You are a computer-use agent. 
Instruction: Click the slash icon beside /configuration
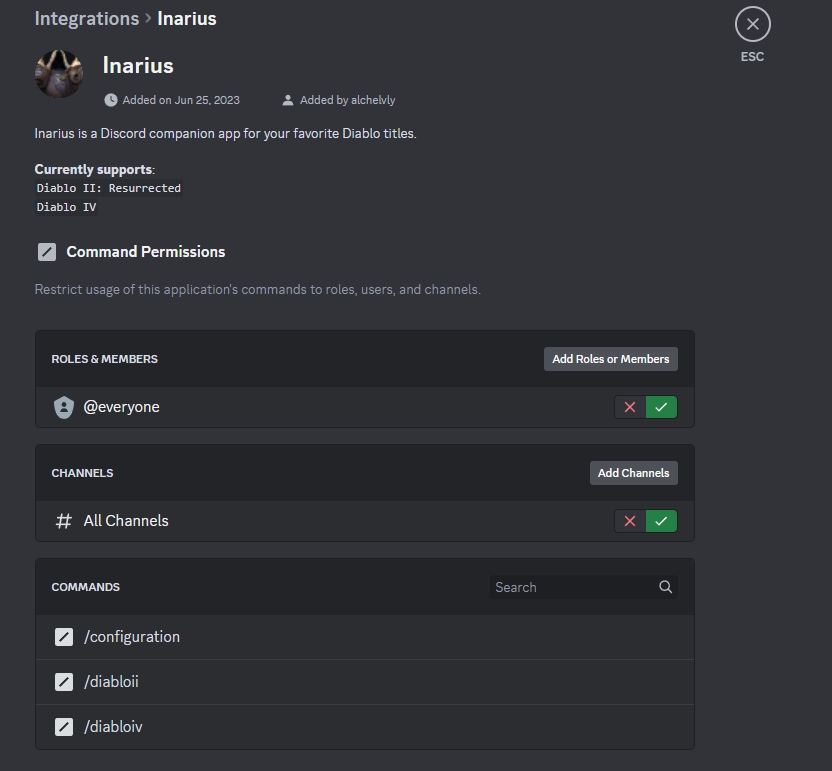(x=64, y=637)
